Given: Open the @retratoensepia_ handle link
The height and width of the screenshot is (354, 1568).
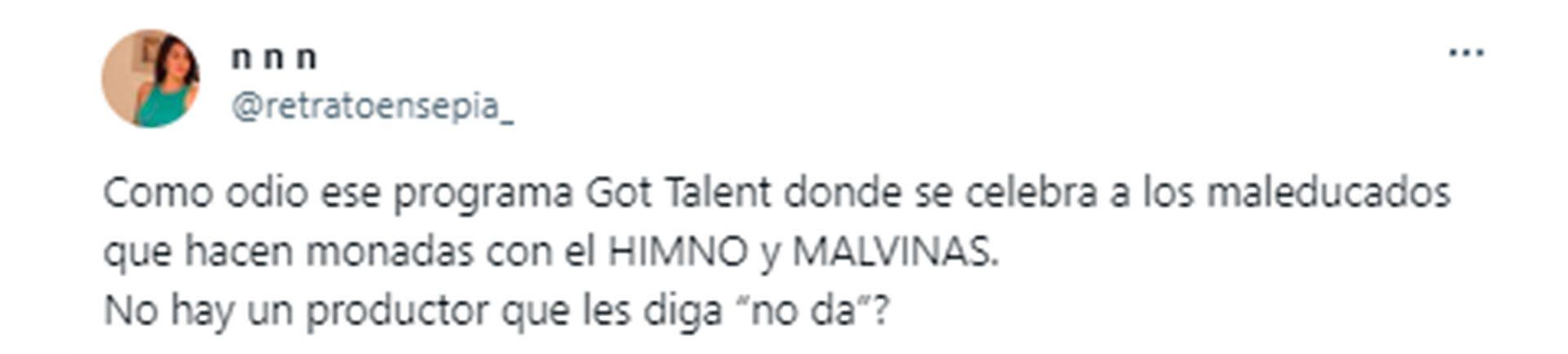Looking at the screenshot, I should coord(373,107).
